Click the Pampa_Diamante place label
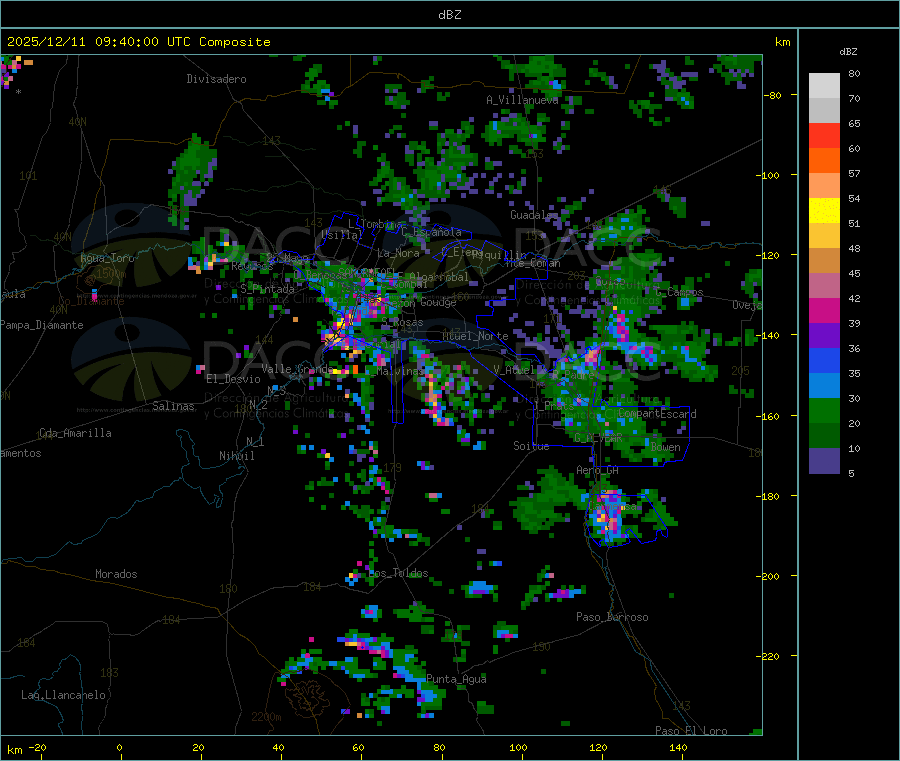 click(42, 325)
